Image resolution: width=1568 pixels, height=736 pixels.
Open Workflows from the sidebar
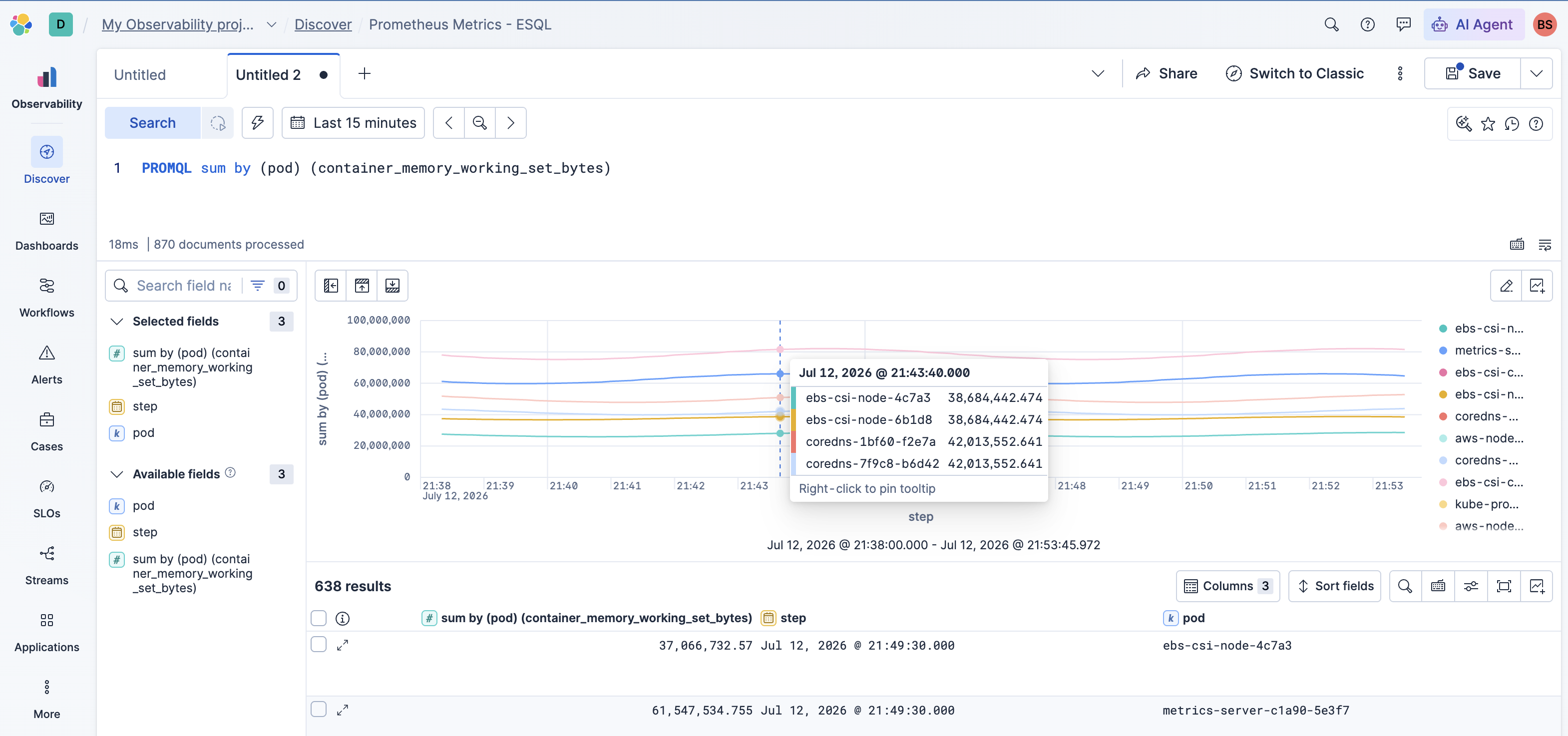pos(47,298)
